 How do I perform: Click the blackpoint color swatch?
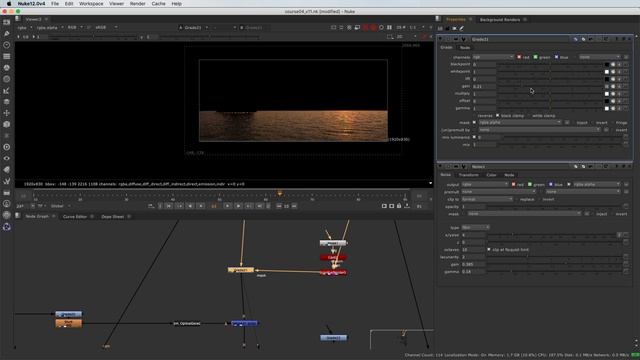tap(607, 64)
